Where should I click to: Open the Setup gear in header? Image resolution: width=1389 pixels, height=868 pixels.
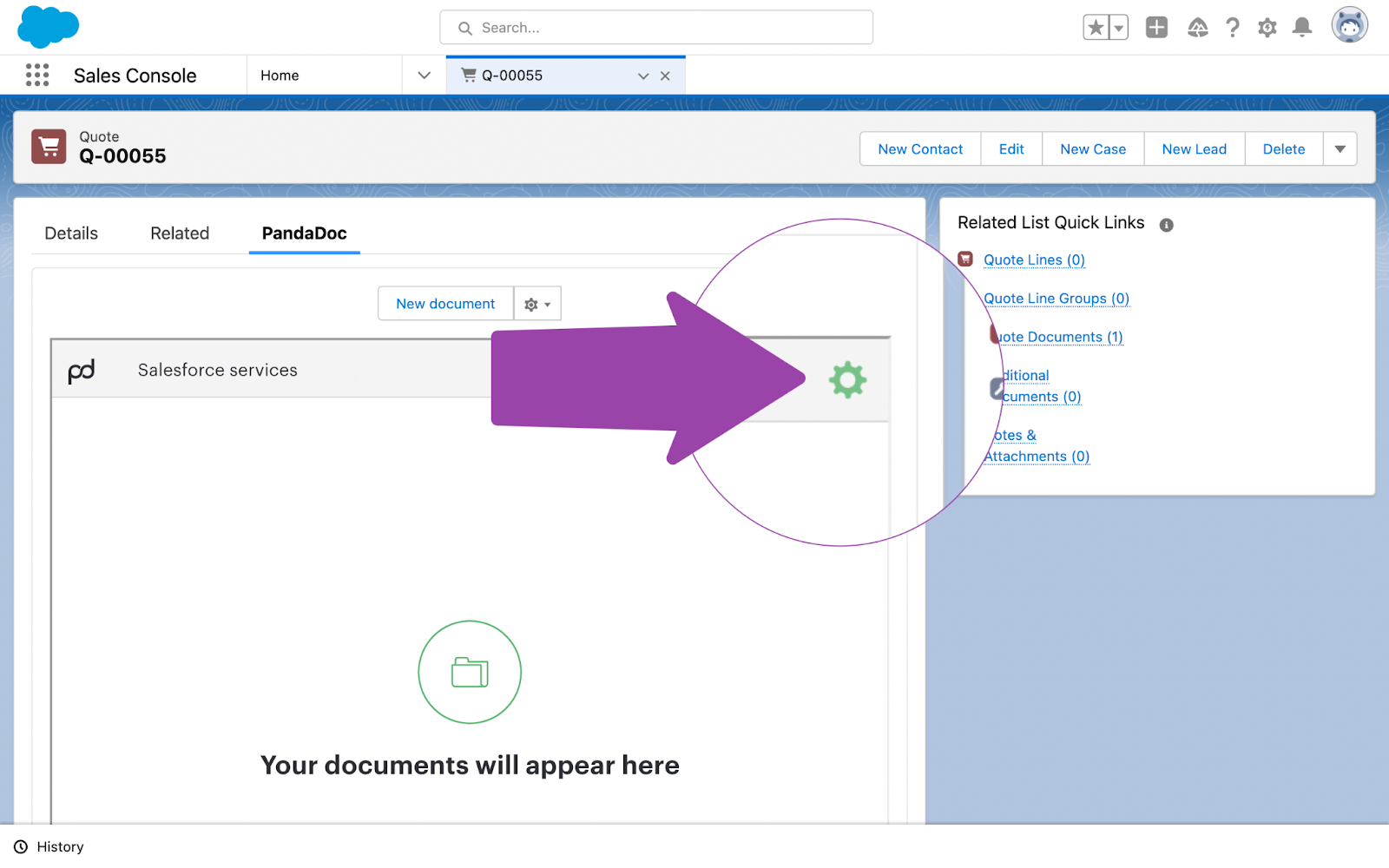(x=1267, y=28)
